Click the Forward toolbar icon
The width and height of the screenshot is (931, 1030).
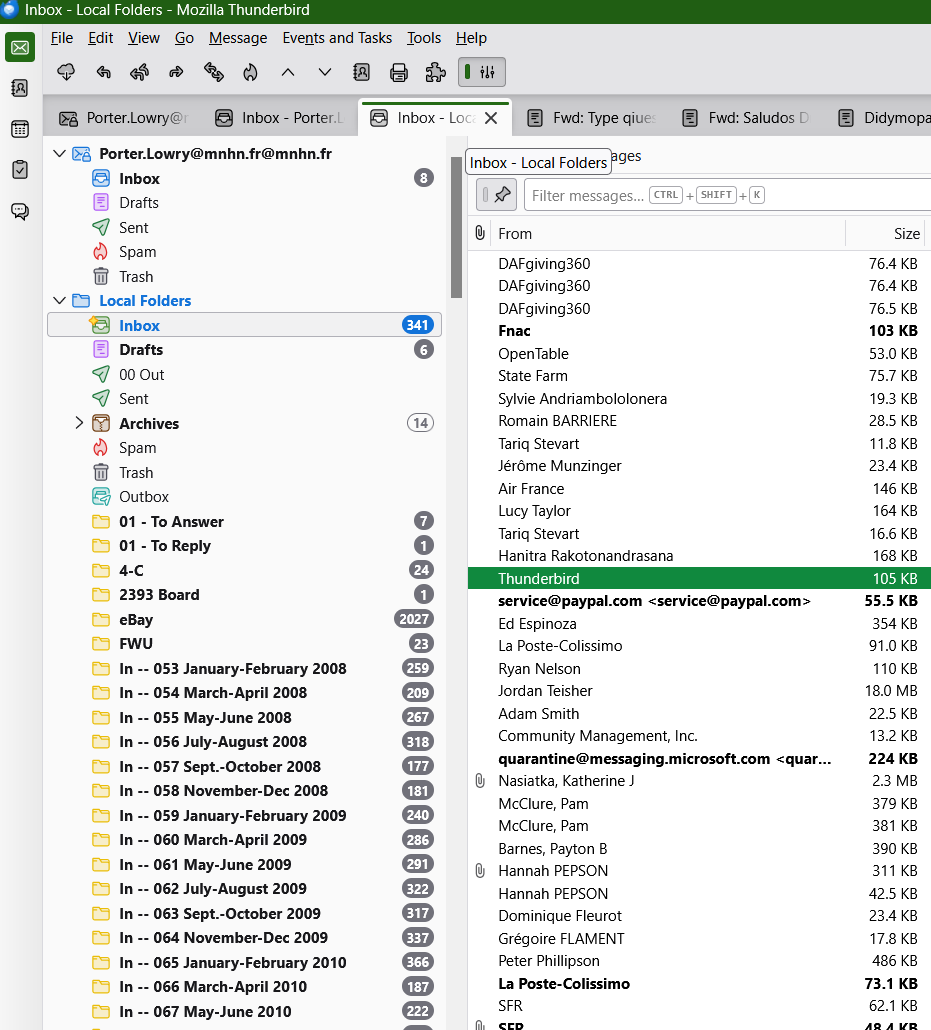(x=176, y=72)
